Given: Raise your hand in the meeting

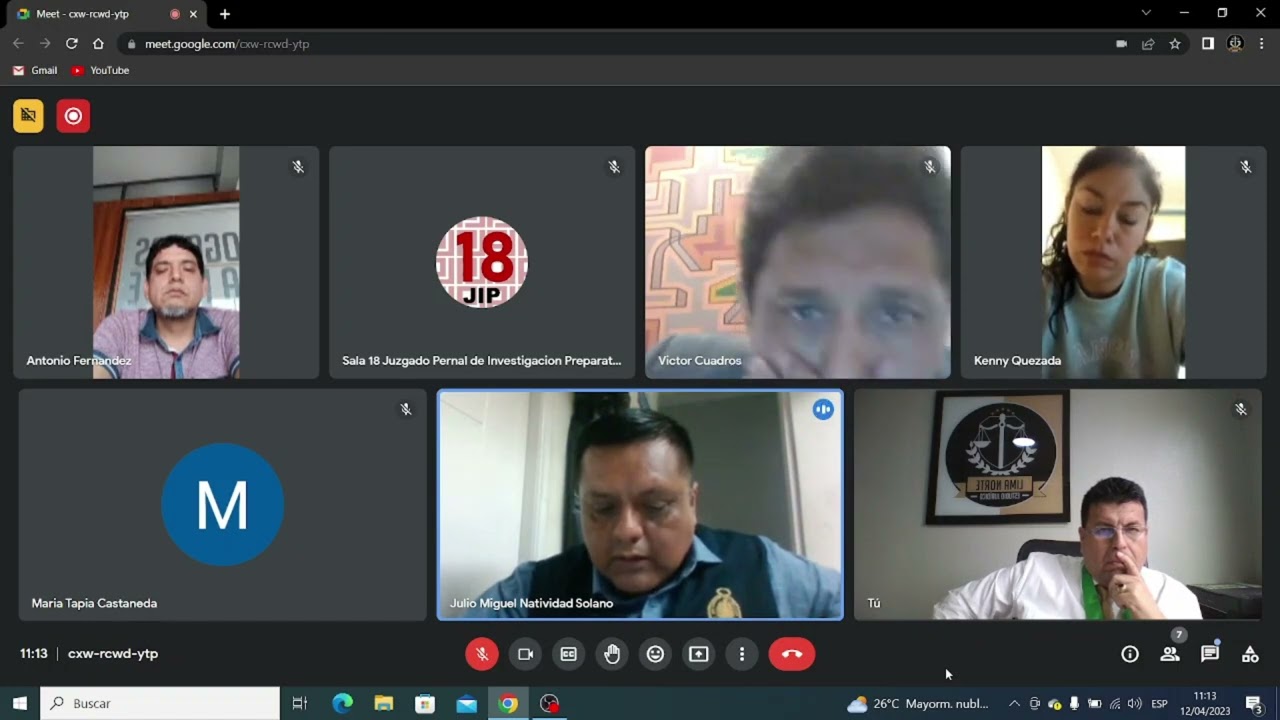Looking at the screenshot, I should click(612, 654).
